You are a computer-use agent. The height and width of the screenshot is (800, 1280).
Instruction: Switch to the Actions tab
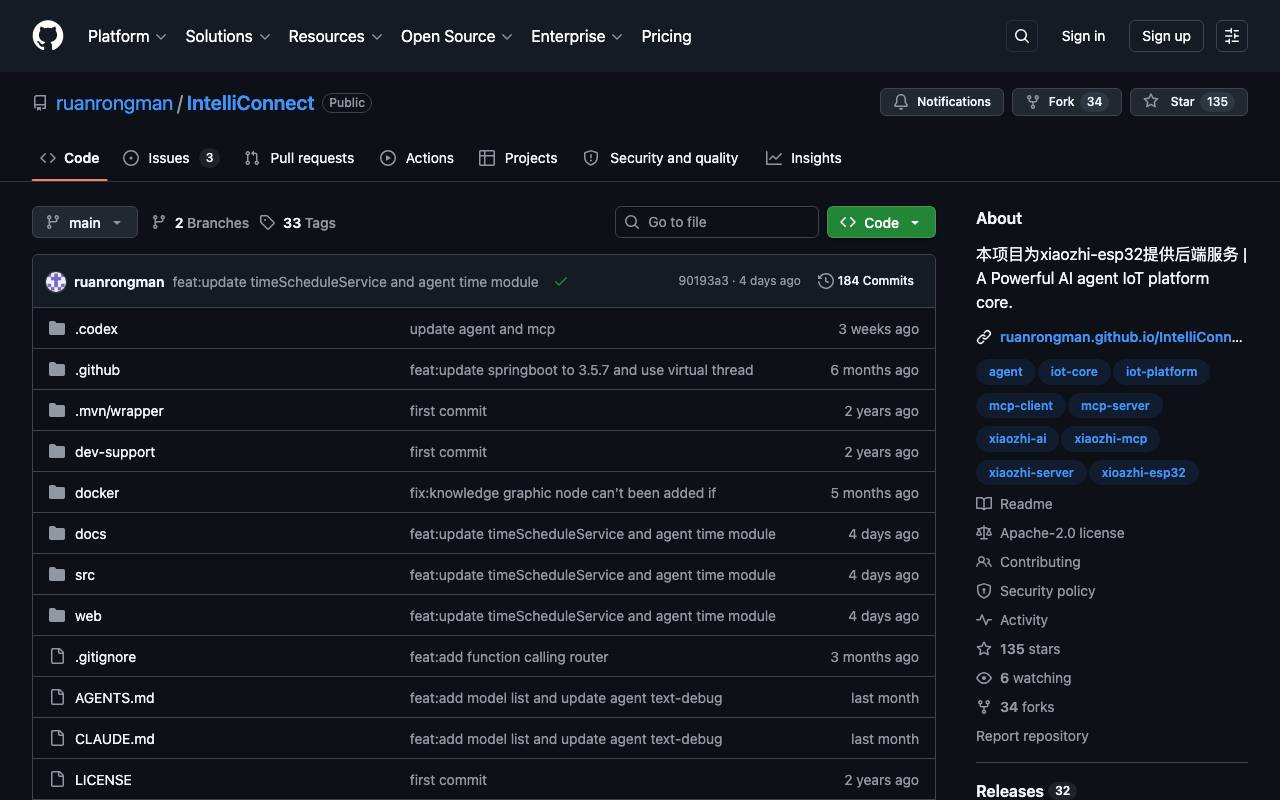tap(417, 158)
